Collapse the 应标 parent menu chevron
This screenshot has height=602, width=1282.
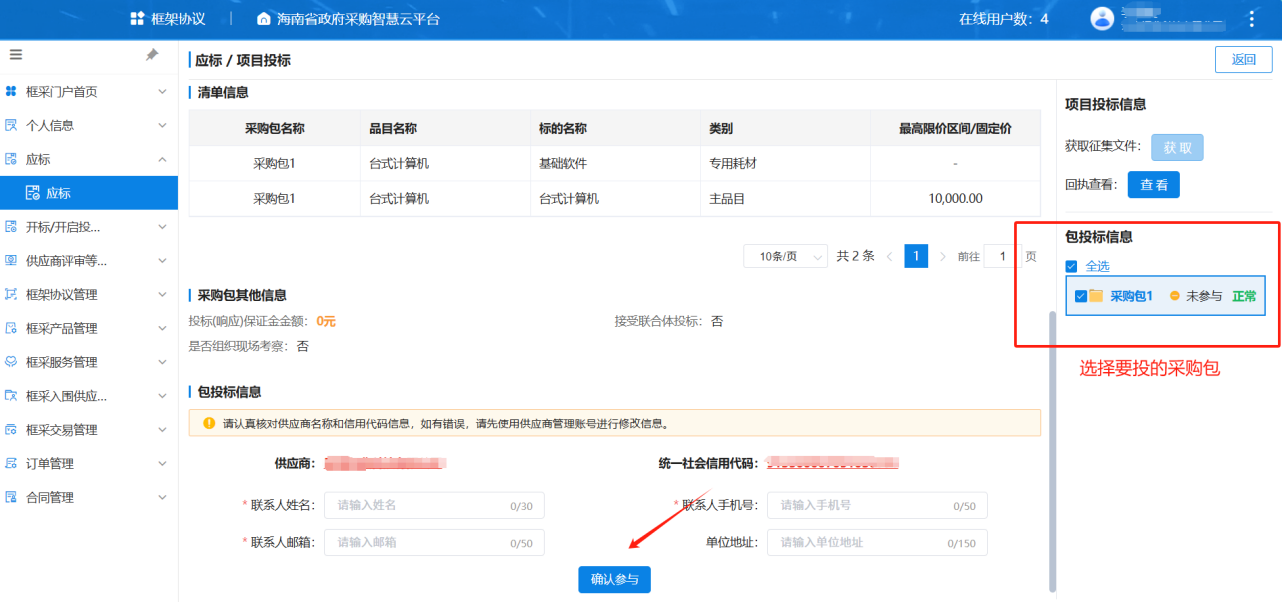click(x=162, y=160)
